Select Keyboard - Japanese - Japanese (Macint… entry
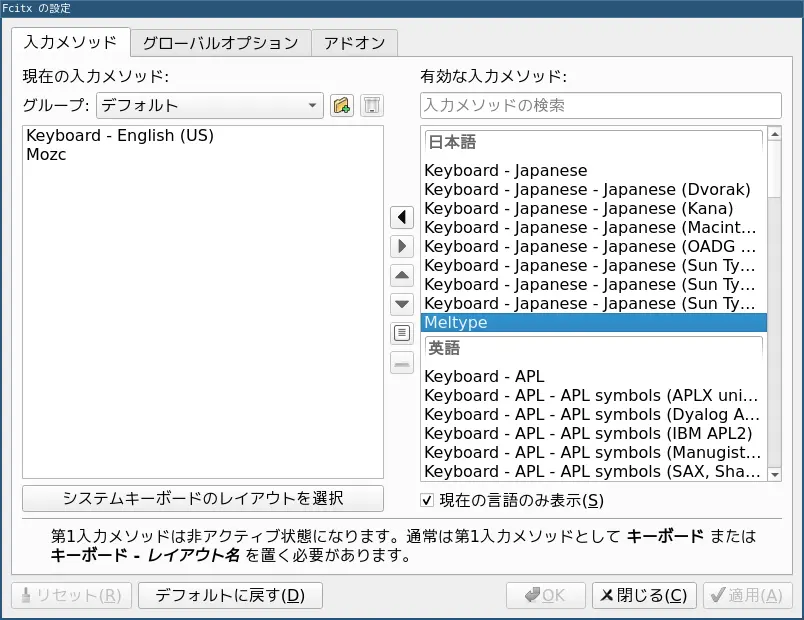The width and height of the screenshot is (804, 620). pos(594,227)
